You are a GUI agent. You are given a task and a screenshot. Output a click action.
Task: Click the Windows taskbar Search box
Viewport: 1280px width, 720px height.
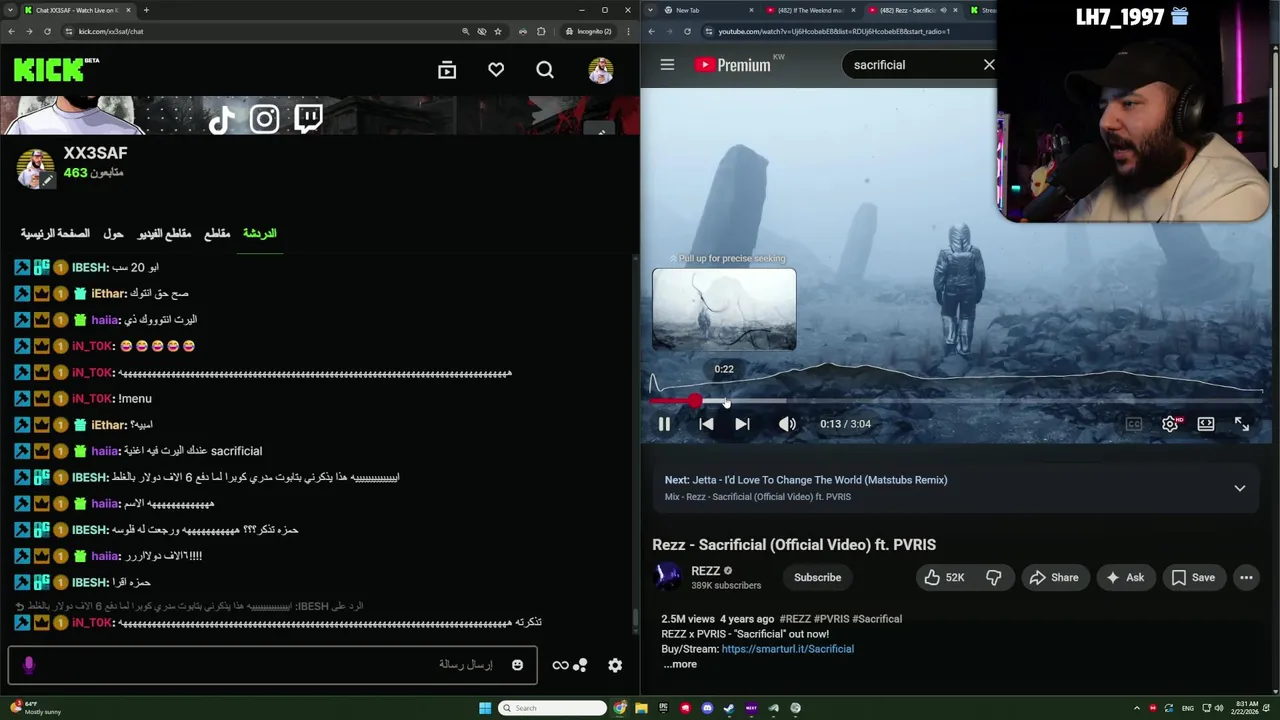pos(553,708)
